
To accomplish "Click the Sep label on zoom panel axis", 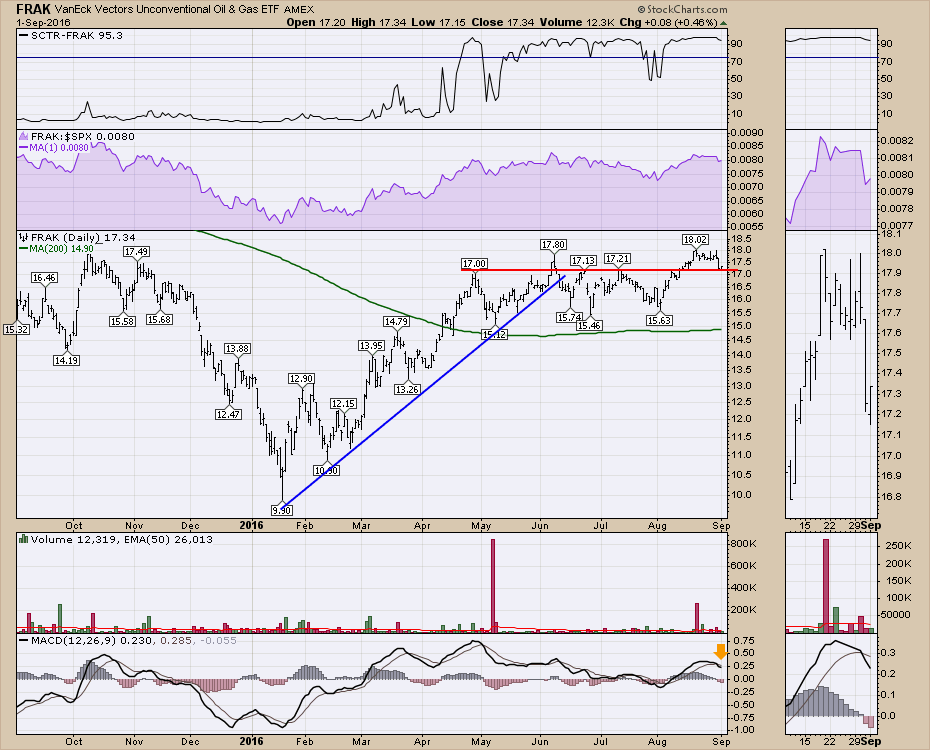I will pos(871,525).
